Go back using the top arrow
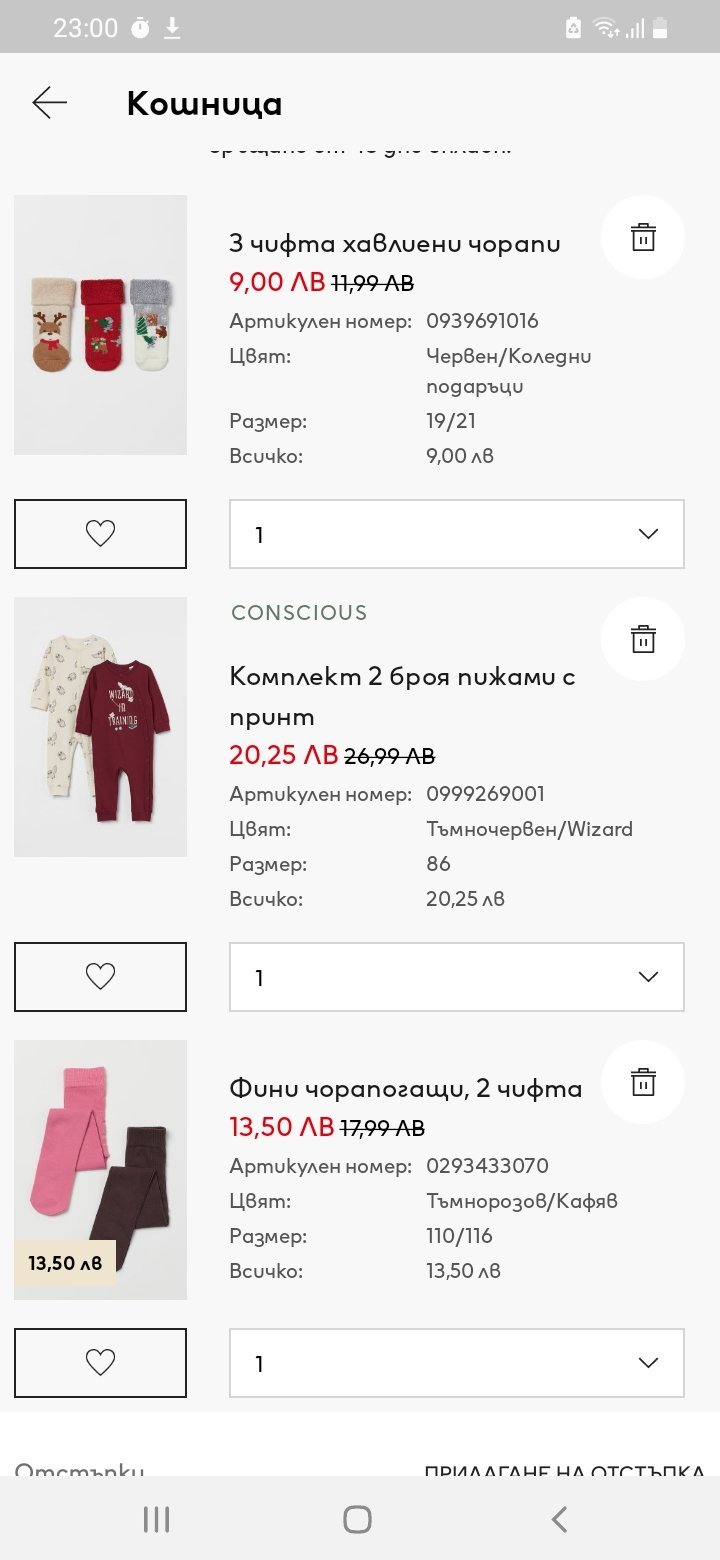 tap(49, 103)
